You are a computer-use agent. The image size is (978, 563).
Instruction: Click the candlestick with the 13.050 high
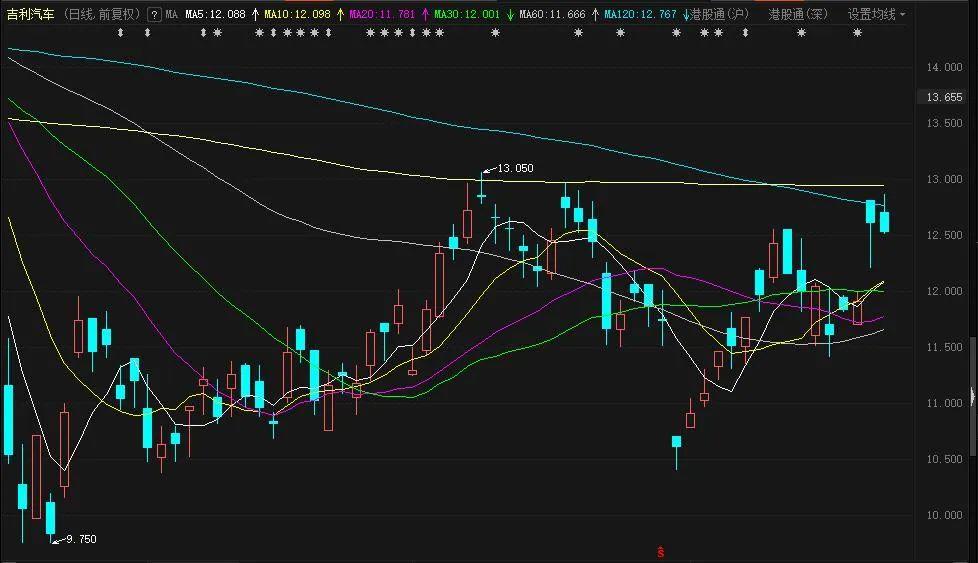click(x=482, y=189)
